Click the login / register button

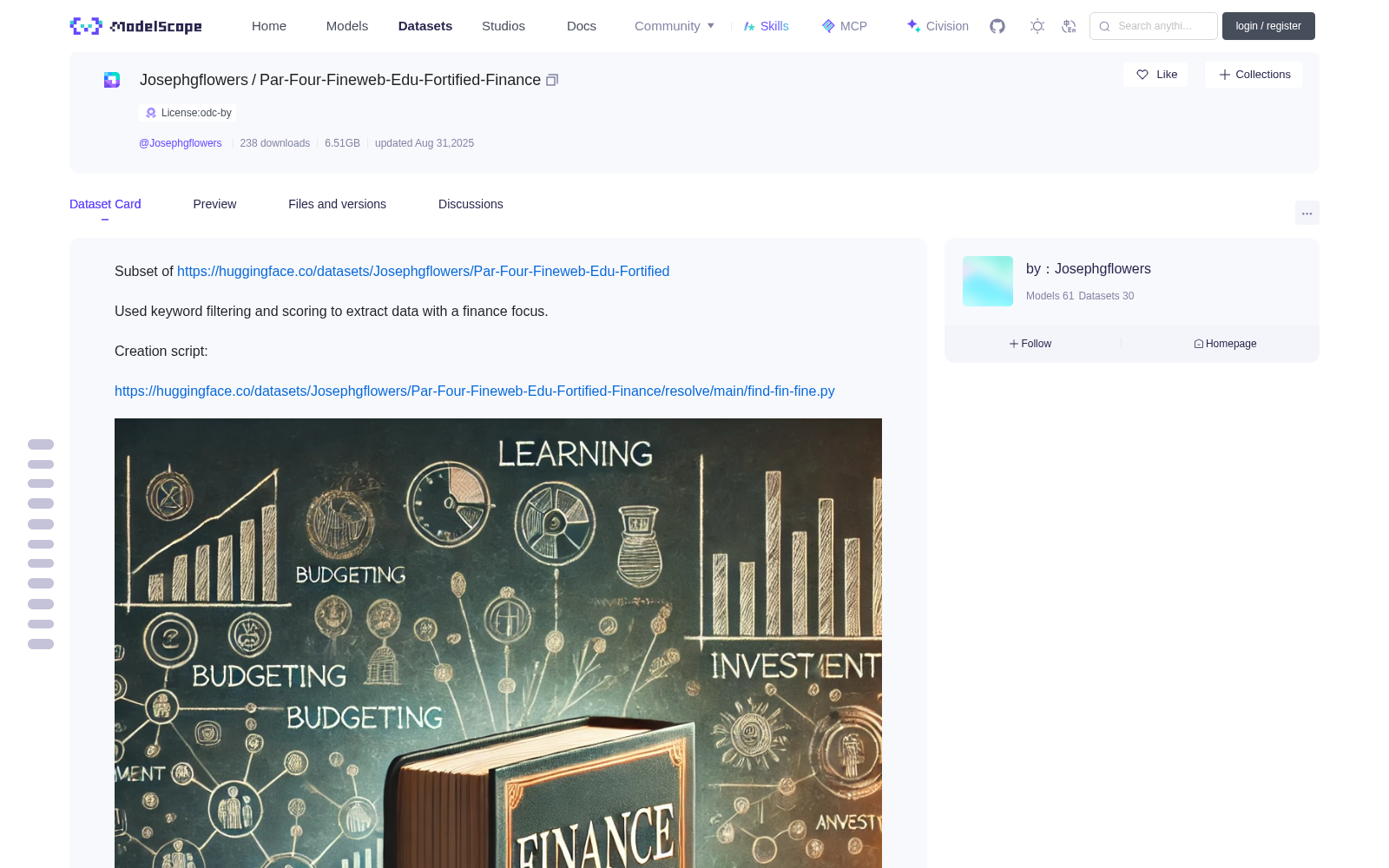(x=1268, y=26)
